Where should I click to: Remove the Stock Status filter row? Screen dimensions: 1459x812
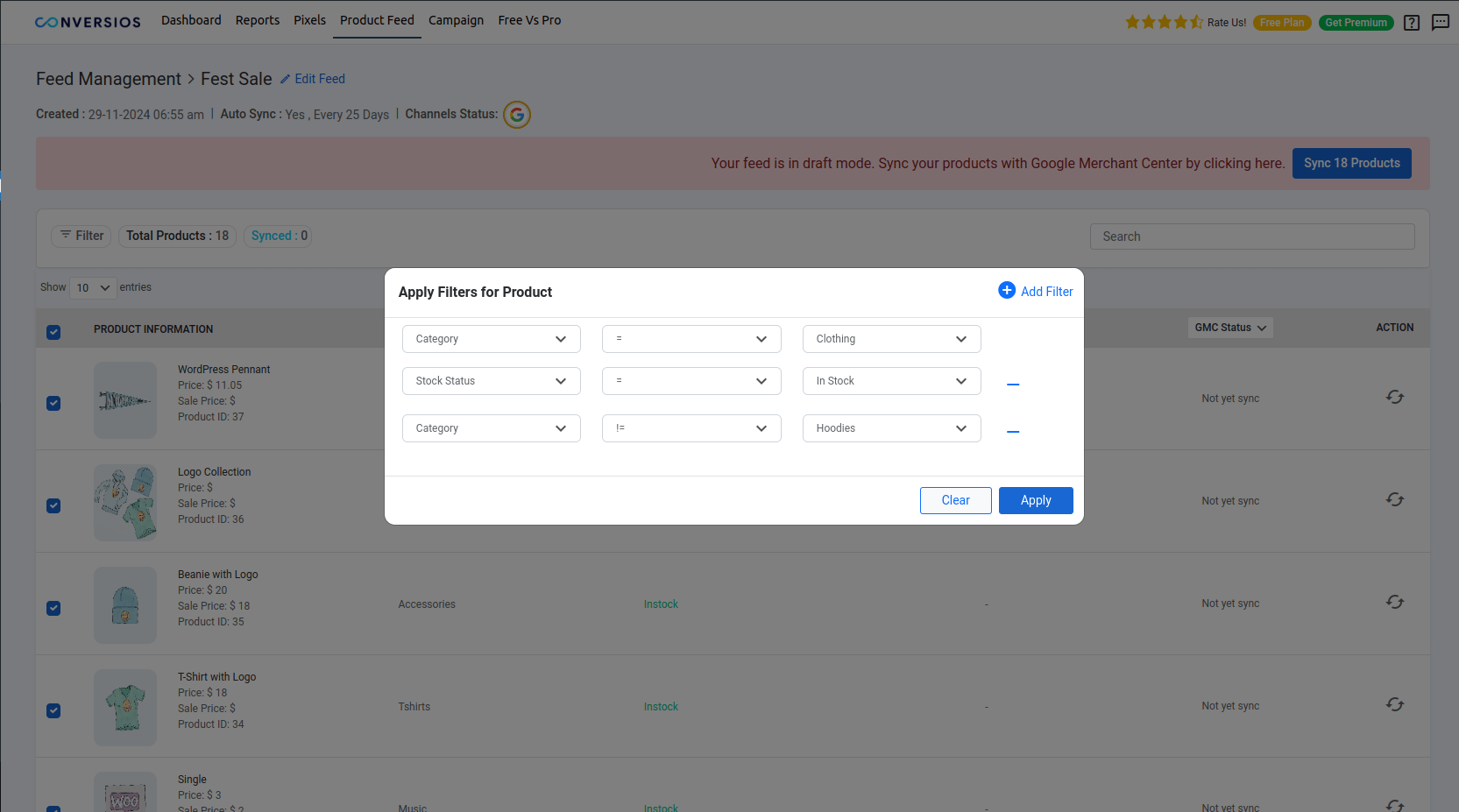[1013, 385]
